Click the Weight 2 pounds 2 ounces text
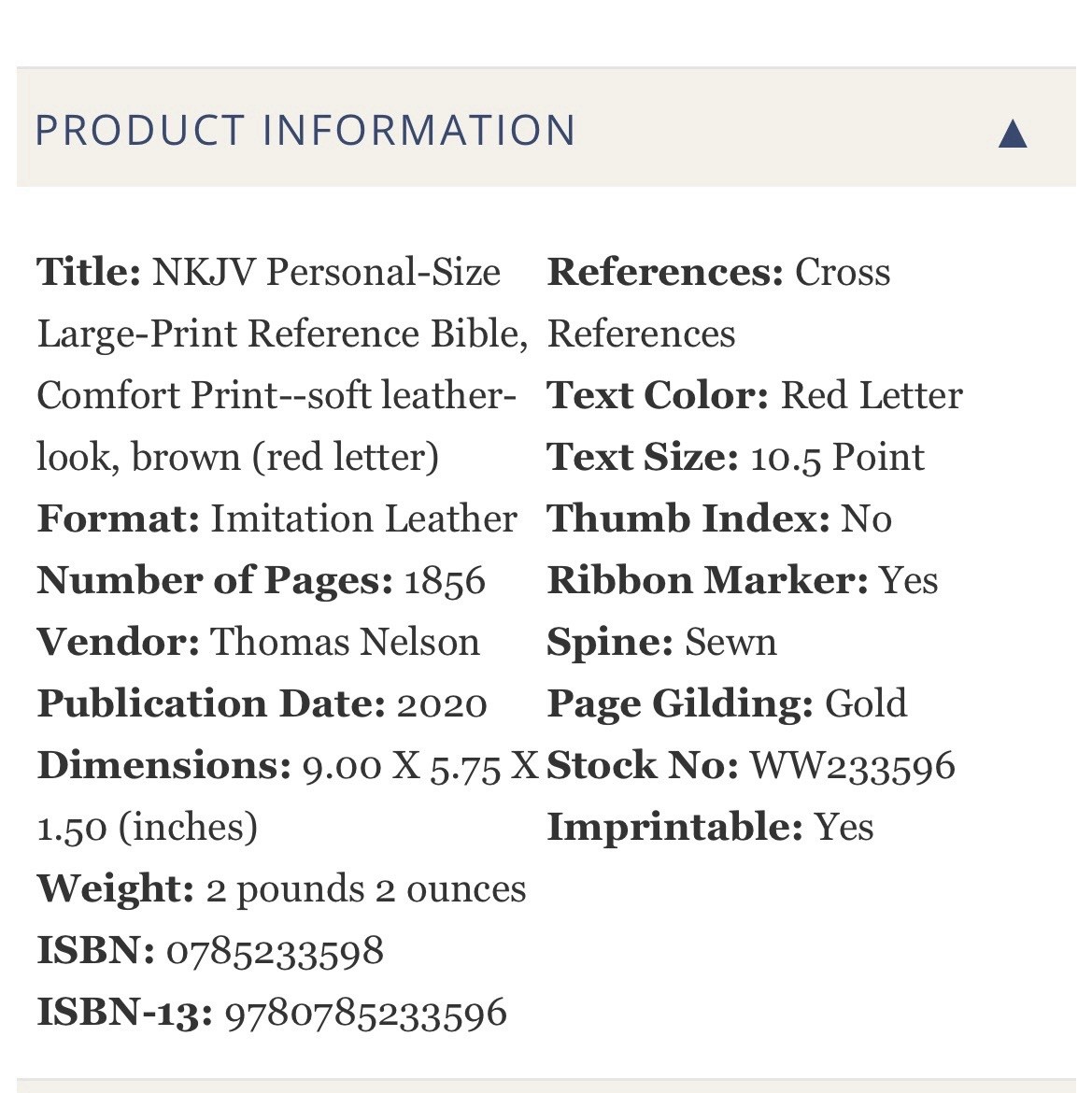Screen dimensions: 1092x1093 click(366, 888)
